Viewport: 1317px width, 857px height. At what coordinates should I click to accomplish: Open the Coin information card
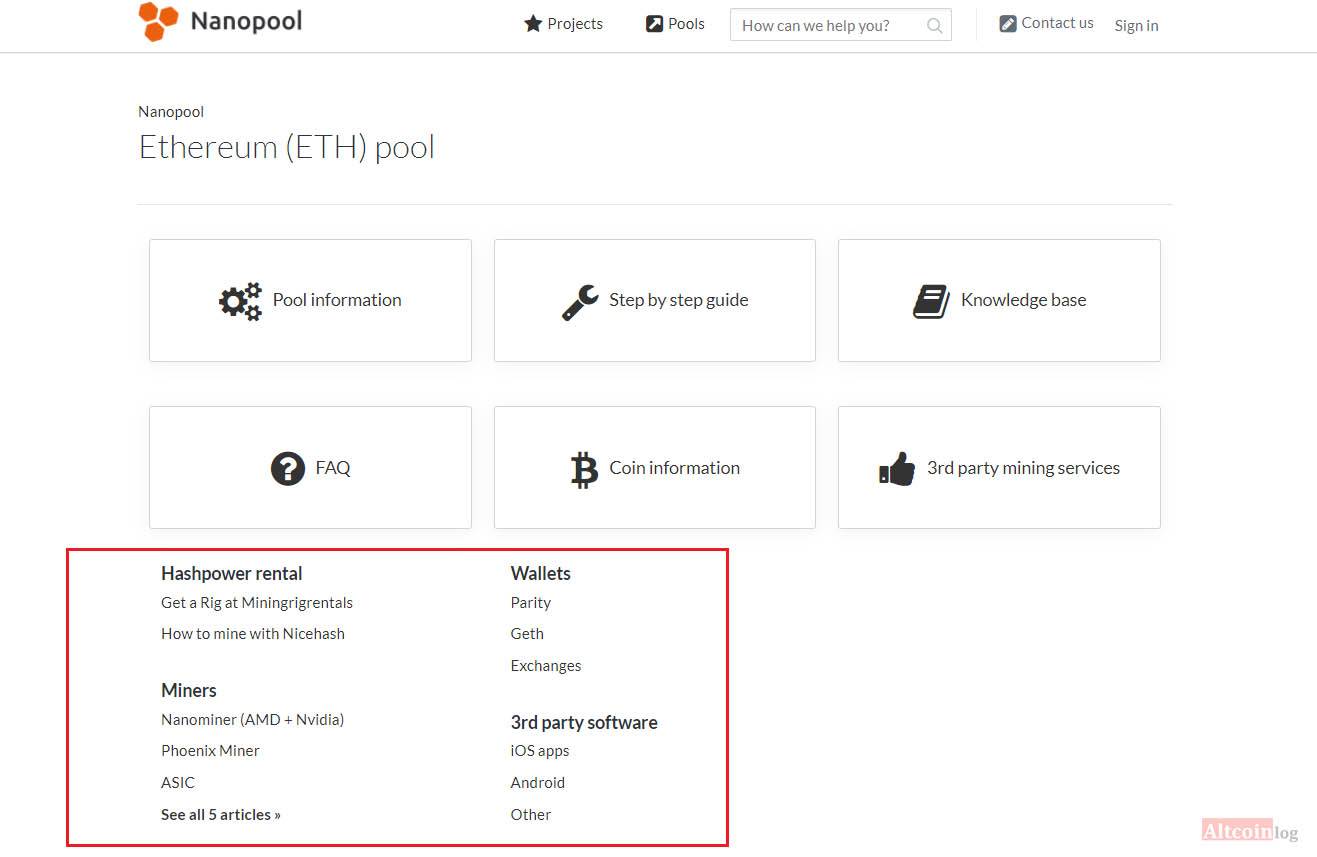(655, 467)
